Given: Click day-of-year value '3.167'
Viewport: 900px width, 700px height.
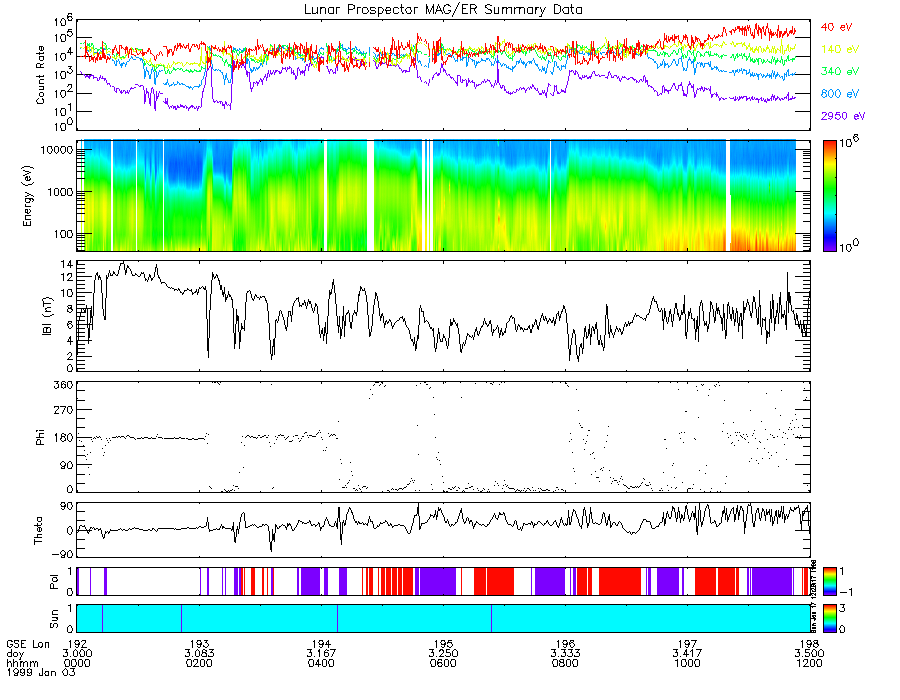Looking at the screenshot, I should [321, 654].
